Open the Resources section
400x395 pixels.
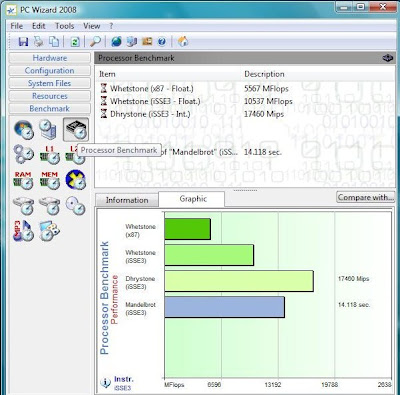50,96
